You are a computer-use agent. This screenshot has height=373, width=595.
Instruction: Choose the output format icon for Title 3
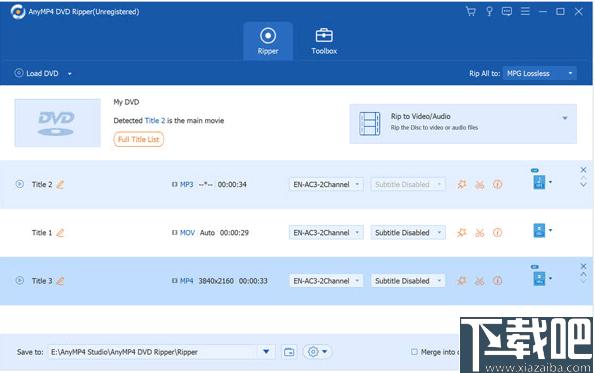coord(539,279)
